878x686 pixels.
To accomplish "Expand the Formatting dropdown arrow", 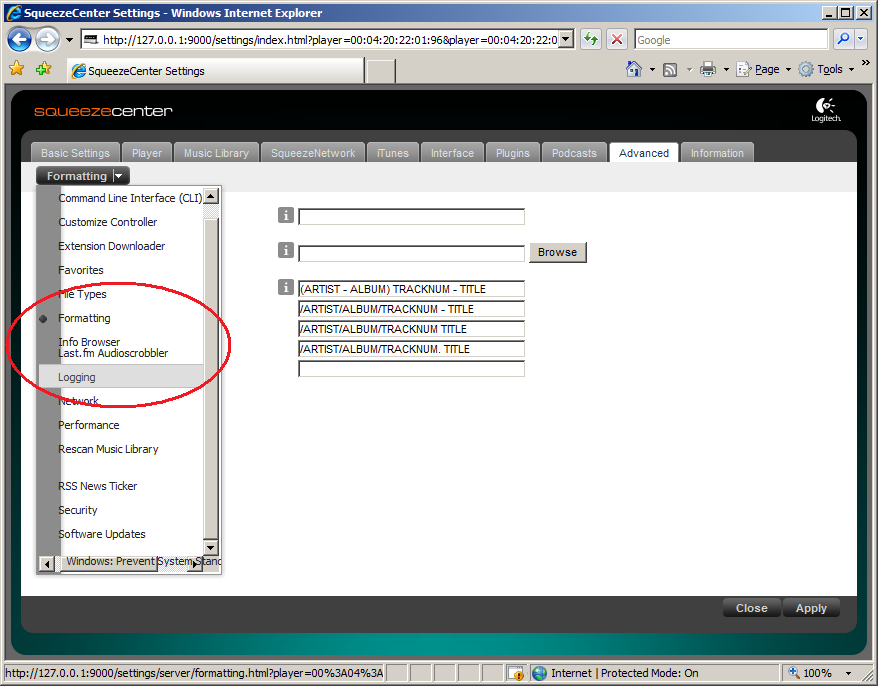I will tap(120, 176).
